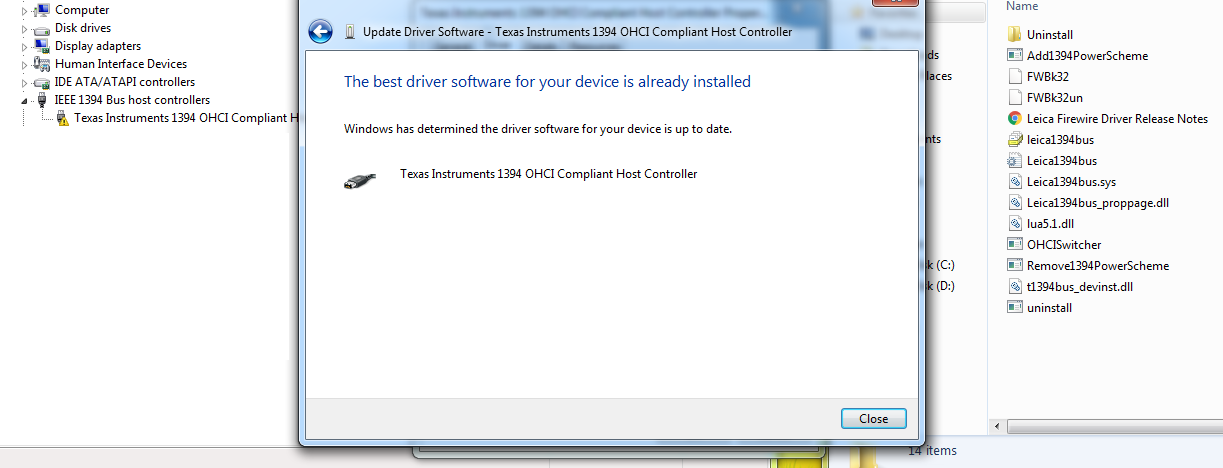
Task: Click the Add1394PowerScheme file name
Action: click(x=1087, y=56)
